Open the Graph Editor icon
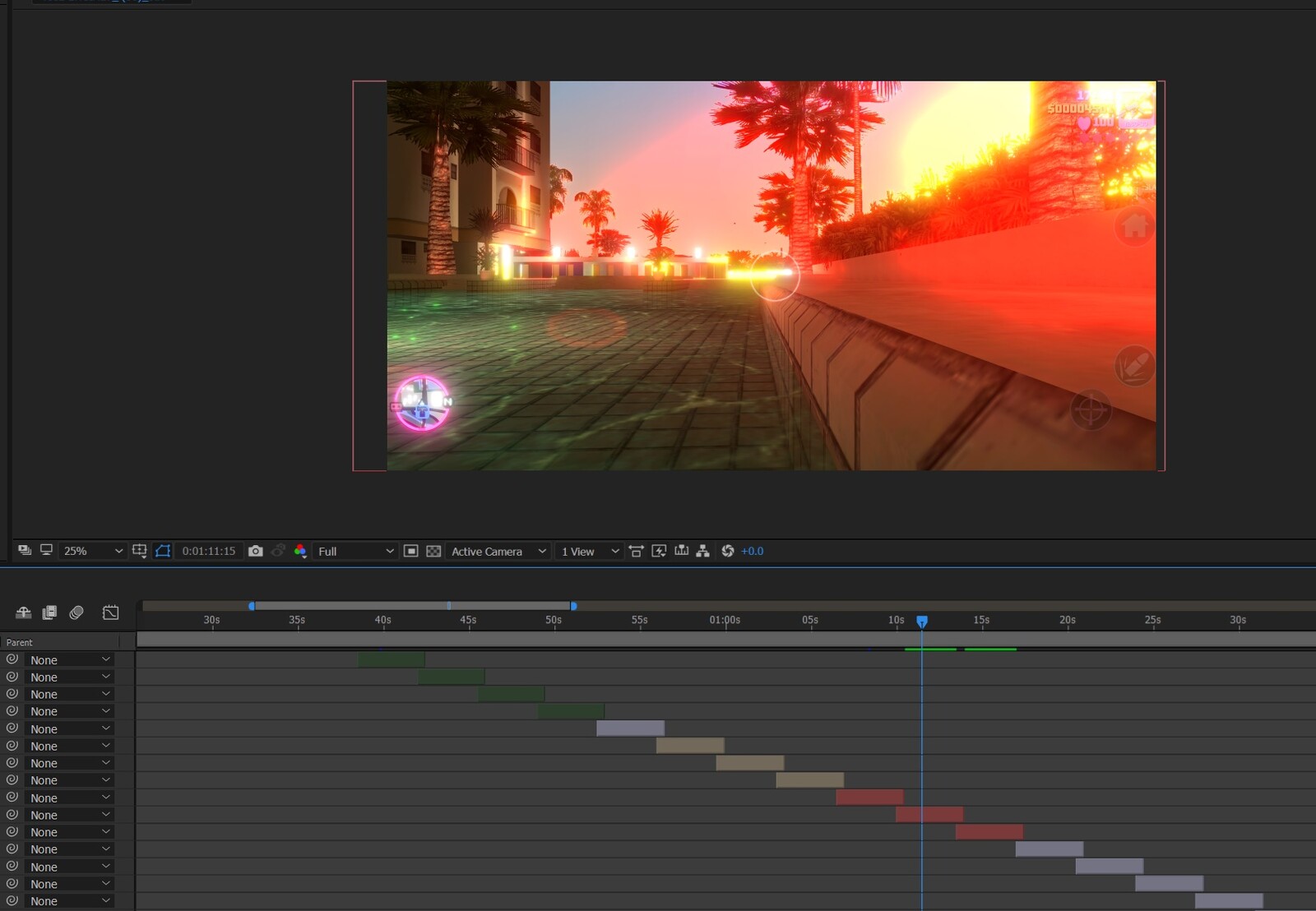This screenshot has width=1316, height=911. 110,613
